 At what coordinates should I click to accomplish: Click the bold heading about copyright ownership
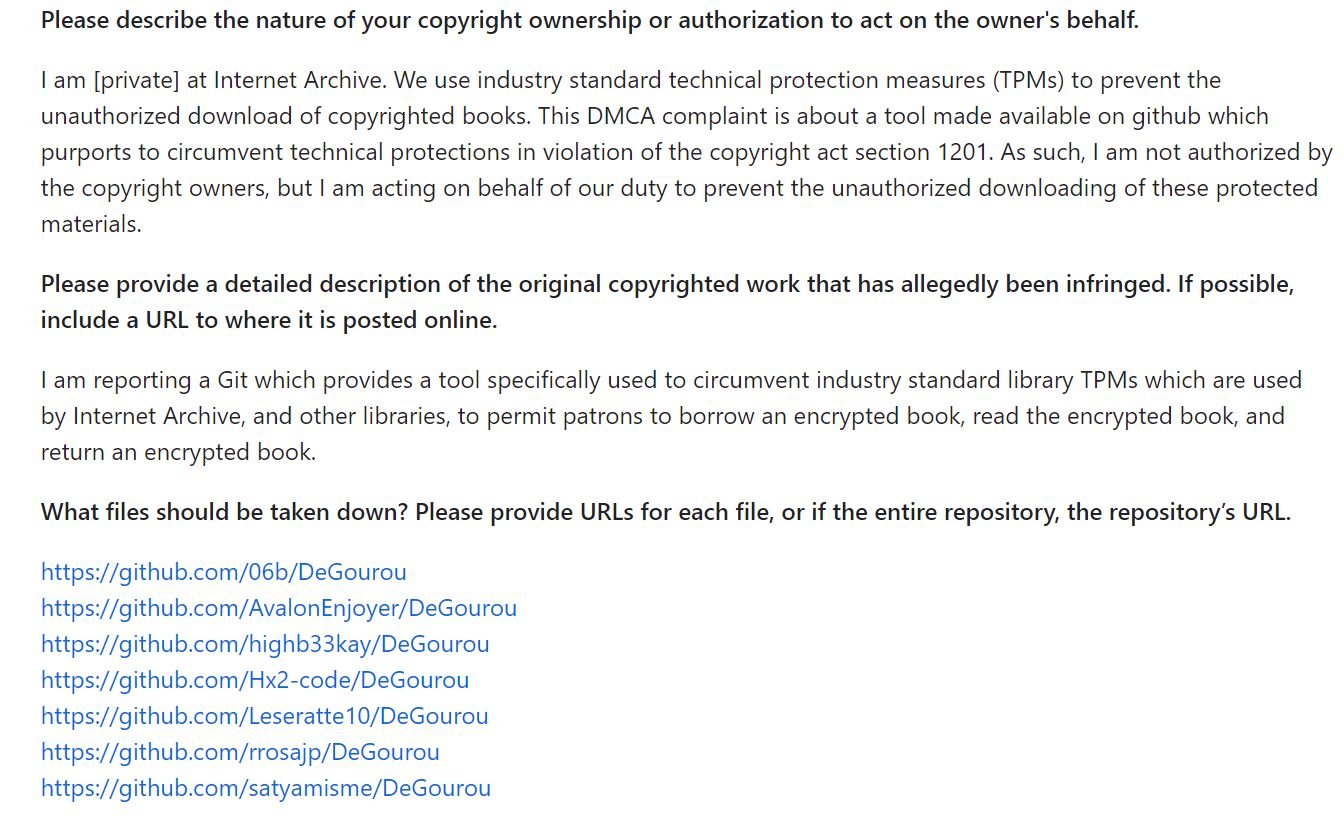click(590, 21)
